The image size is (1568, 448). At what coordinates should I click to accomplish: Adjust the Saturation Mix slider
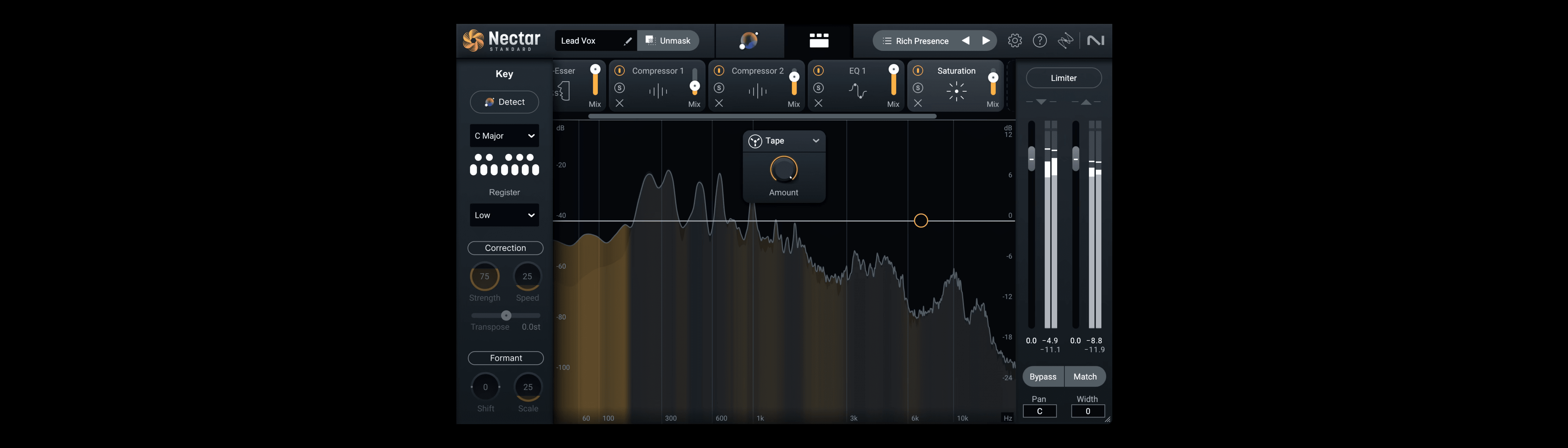click(x=993, y=78)
